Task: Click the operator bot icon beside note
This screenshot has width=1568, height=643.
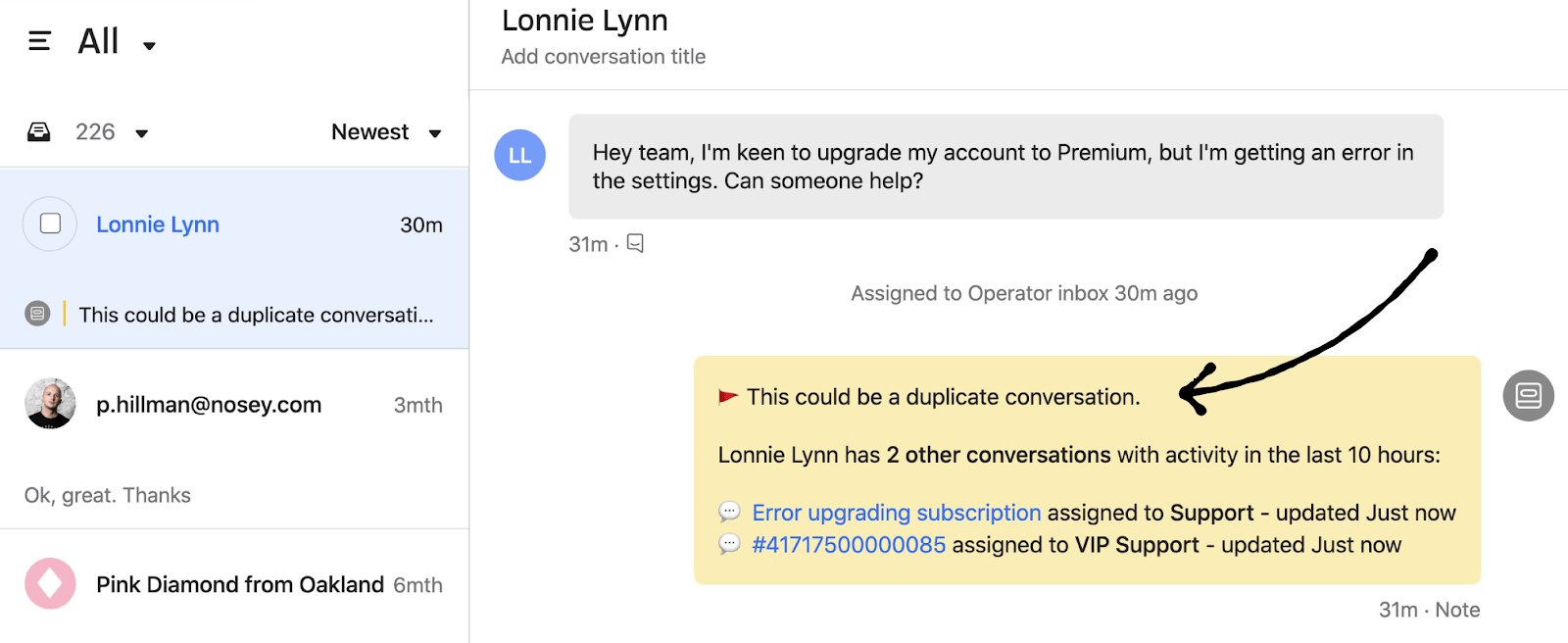Action: tap(1528, 396)
